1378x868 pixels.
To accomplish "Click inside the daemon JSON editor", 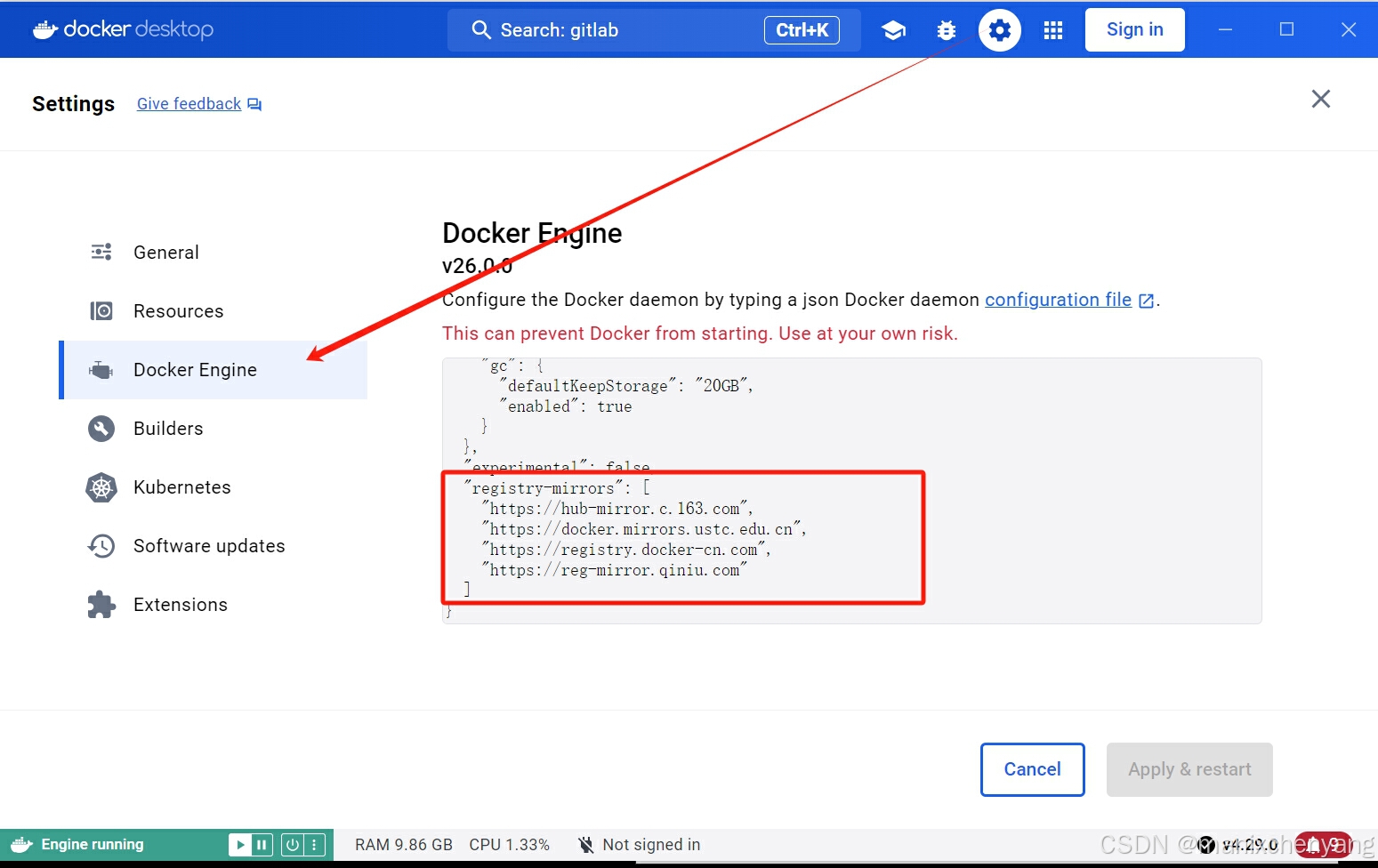I will tap(851, 491).
